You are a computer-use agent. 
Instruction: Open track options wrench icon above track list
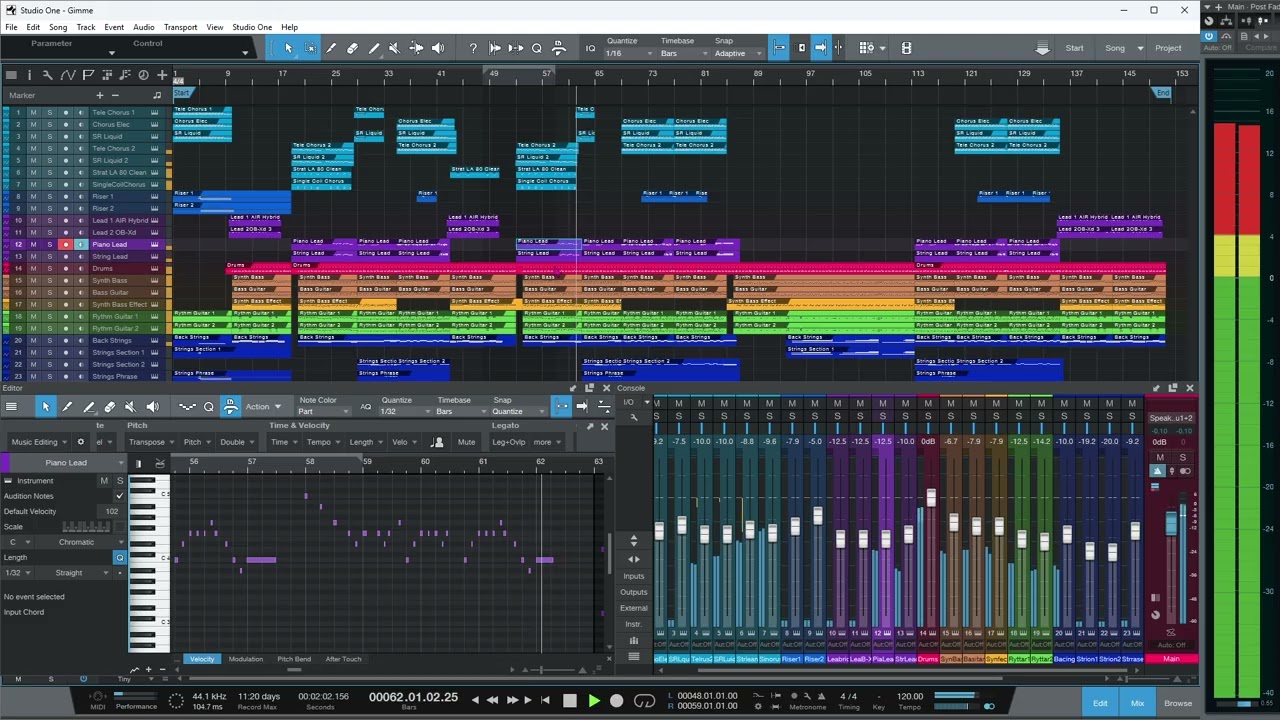click(x=48, y=75)
